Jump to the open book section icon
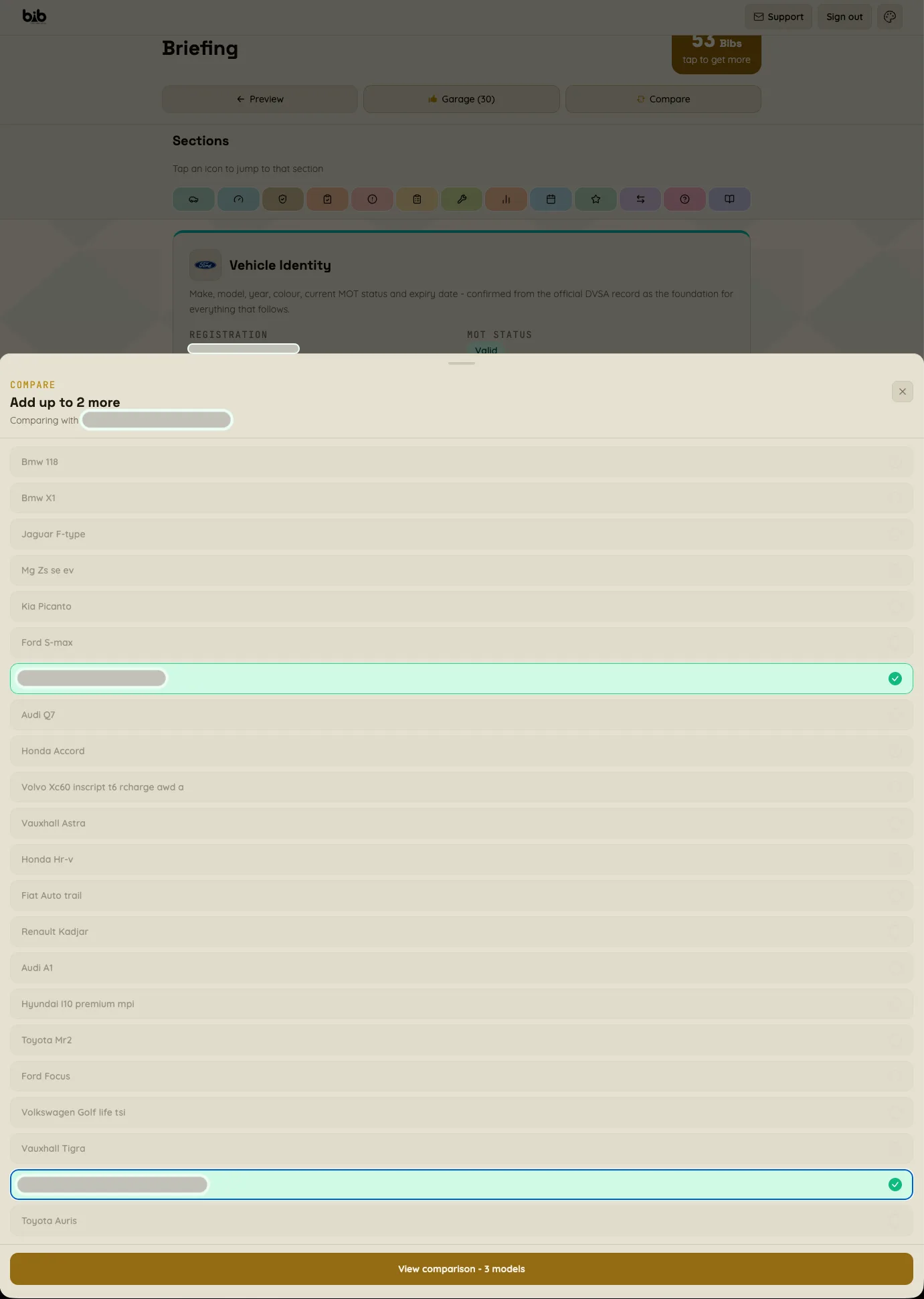Screen dimensions: 924x1299 tap(730, 199)
